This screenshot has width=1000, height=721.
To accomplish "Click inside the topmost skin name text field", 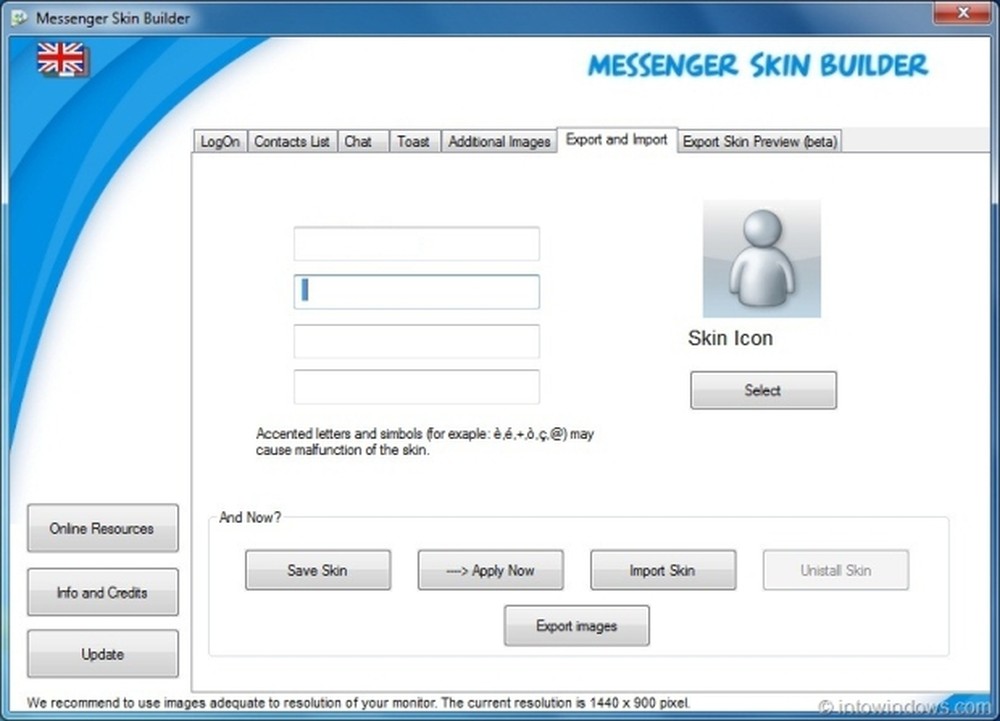I will point(415,243).
